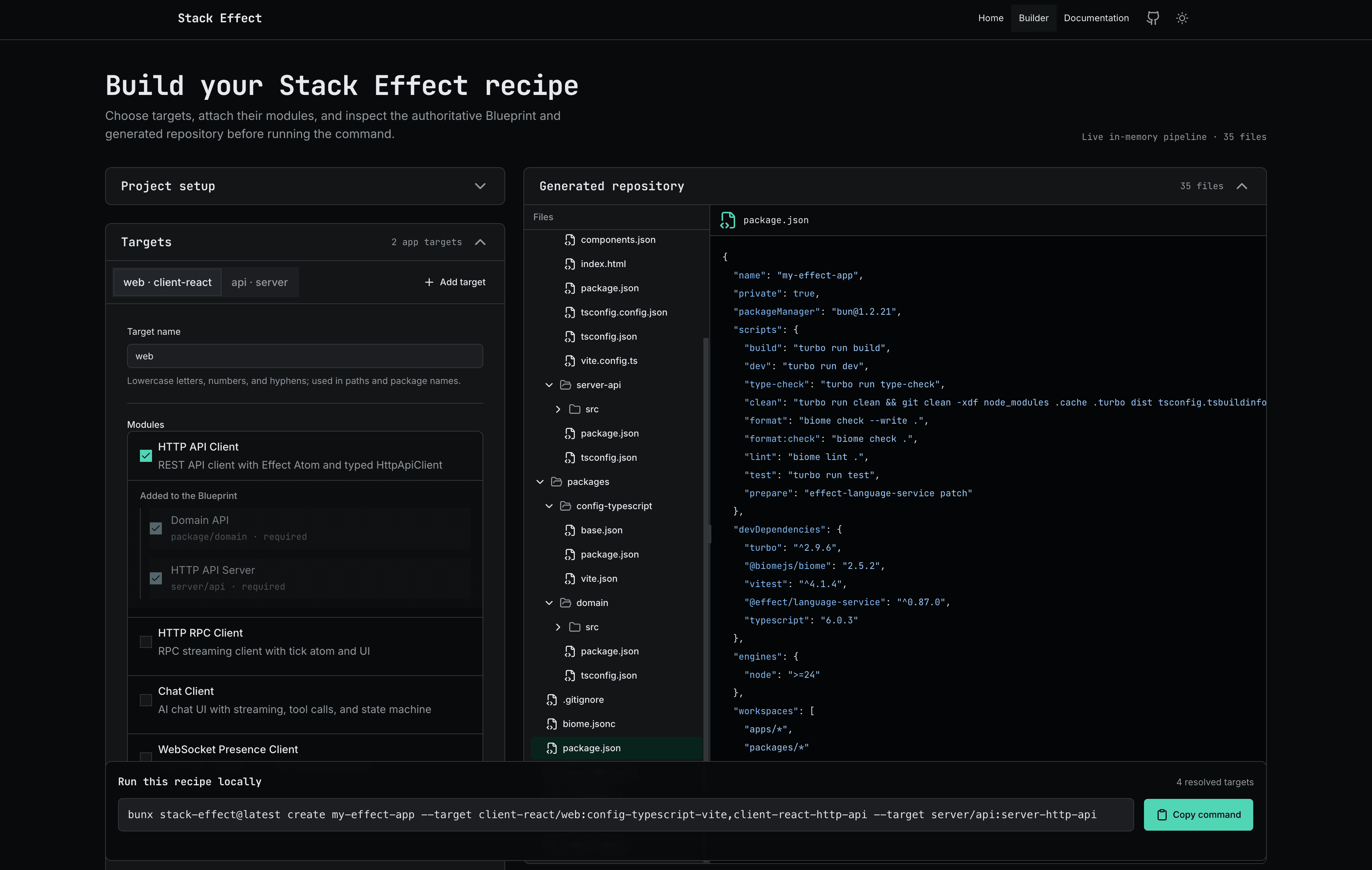
Task: Click the plus icon beside Add target
Action: pos(429,282)
